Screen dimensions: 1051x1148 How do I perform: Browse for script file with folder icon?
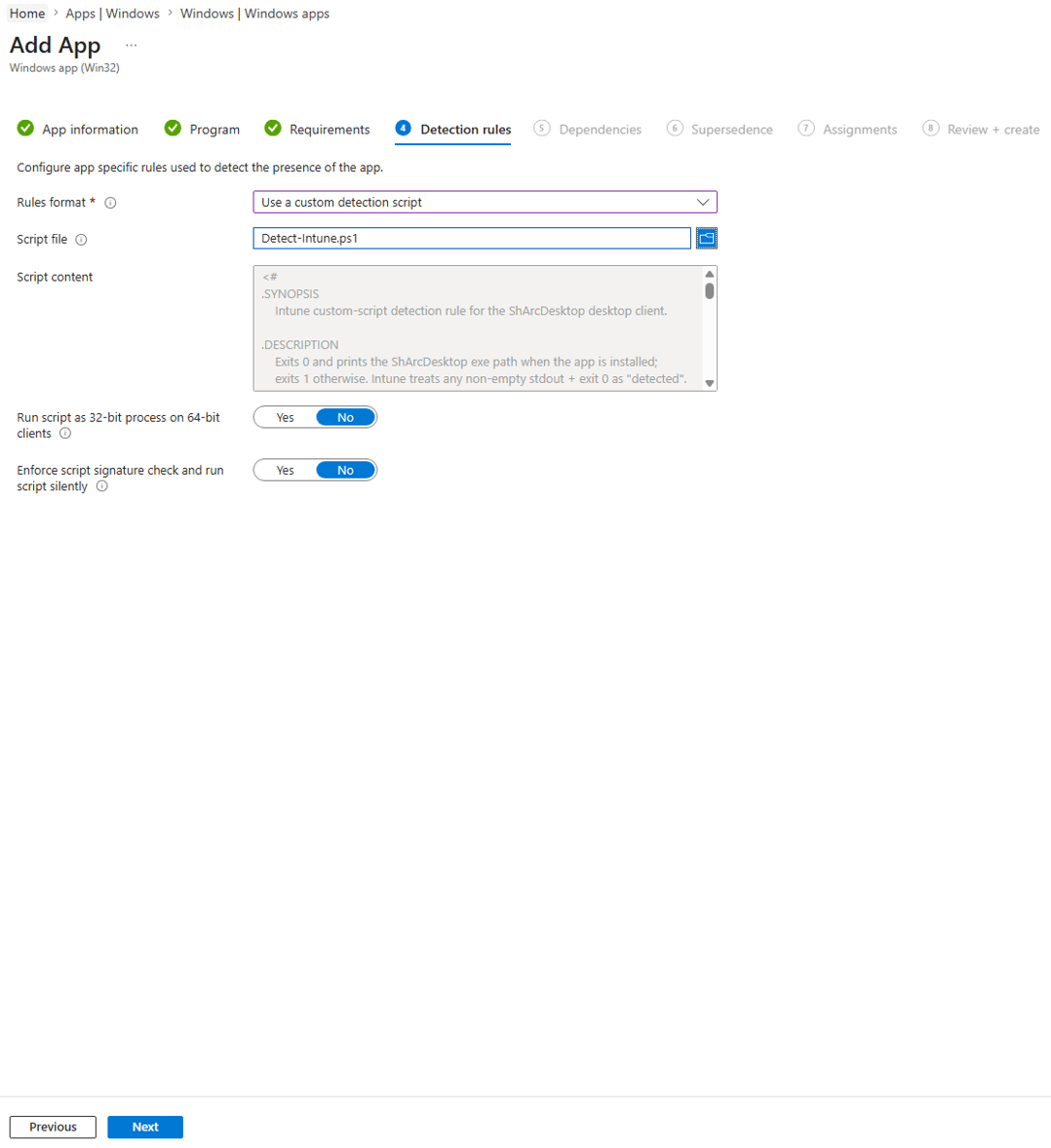706,238
